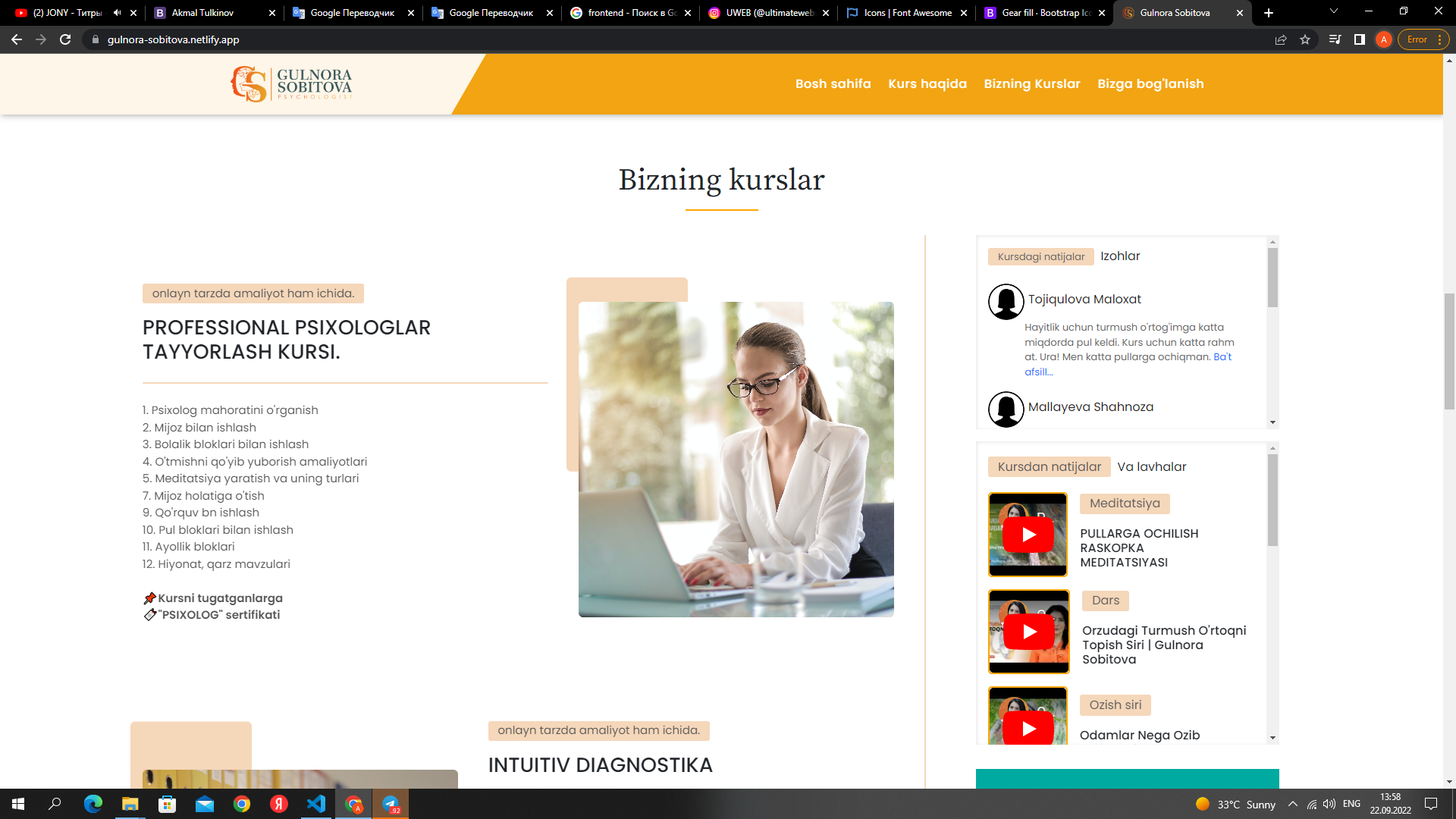
Task: Open Yandex Browser from taskbar
Action: click(x=278, y=804)
